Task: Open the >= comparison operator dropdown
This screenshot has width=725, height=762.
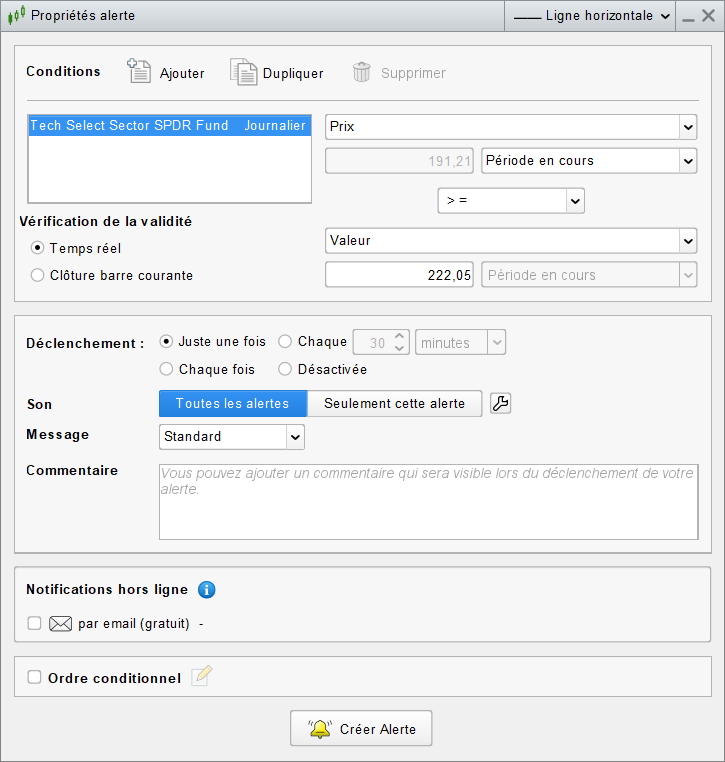Action: click(511, 201)
